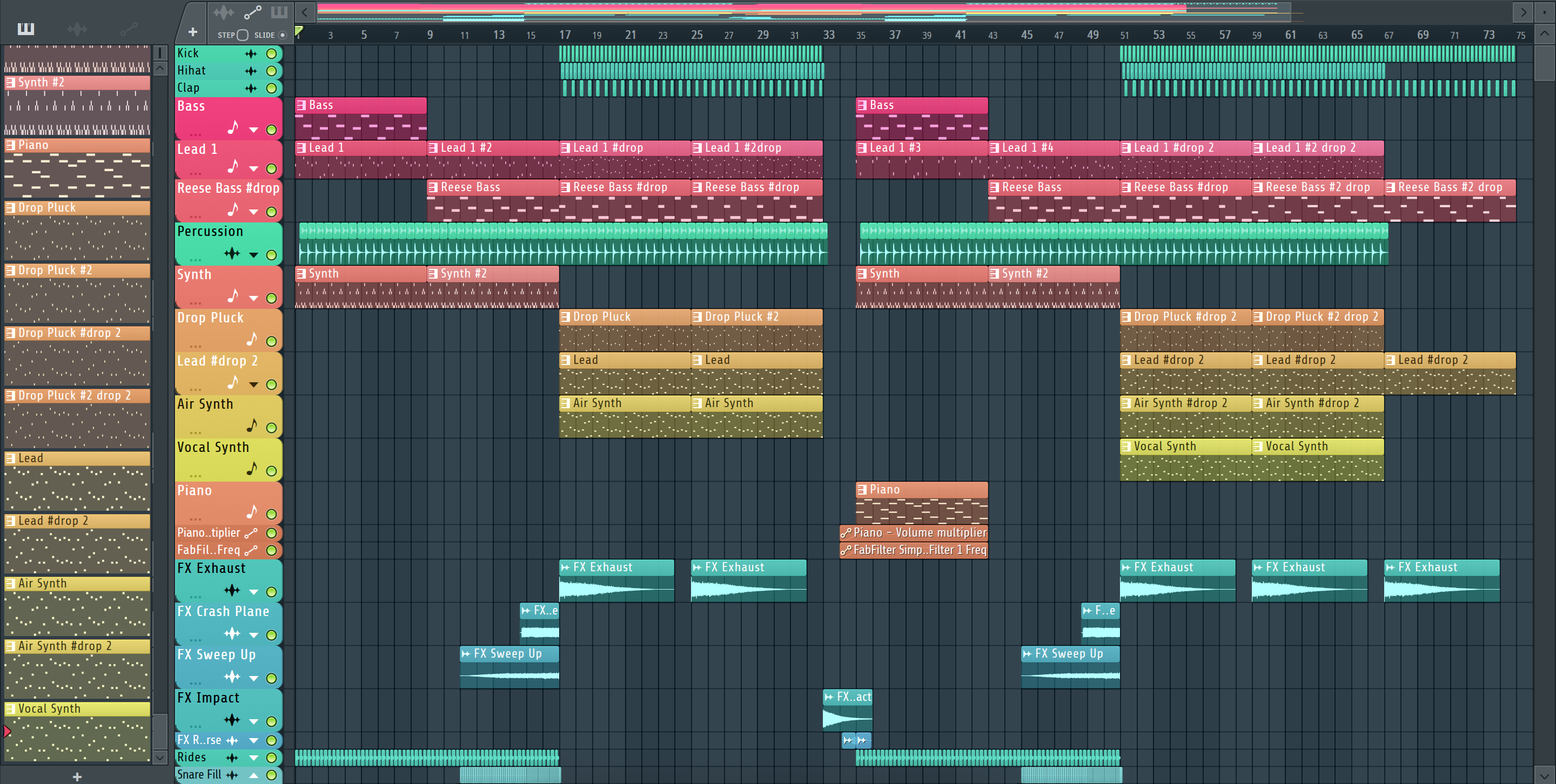Open Bass clip menu at bar 1
This screenshot has width=1556, height=784.
[x=301, y=105]
